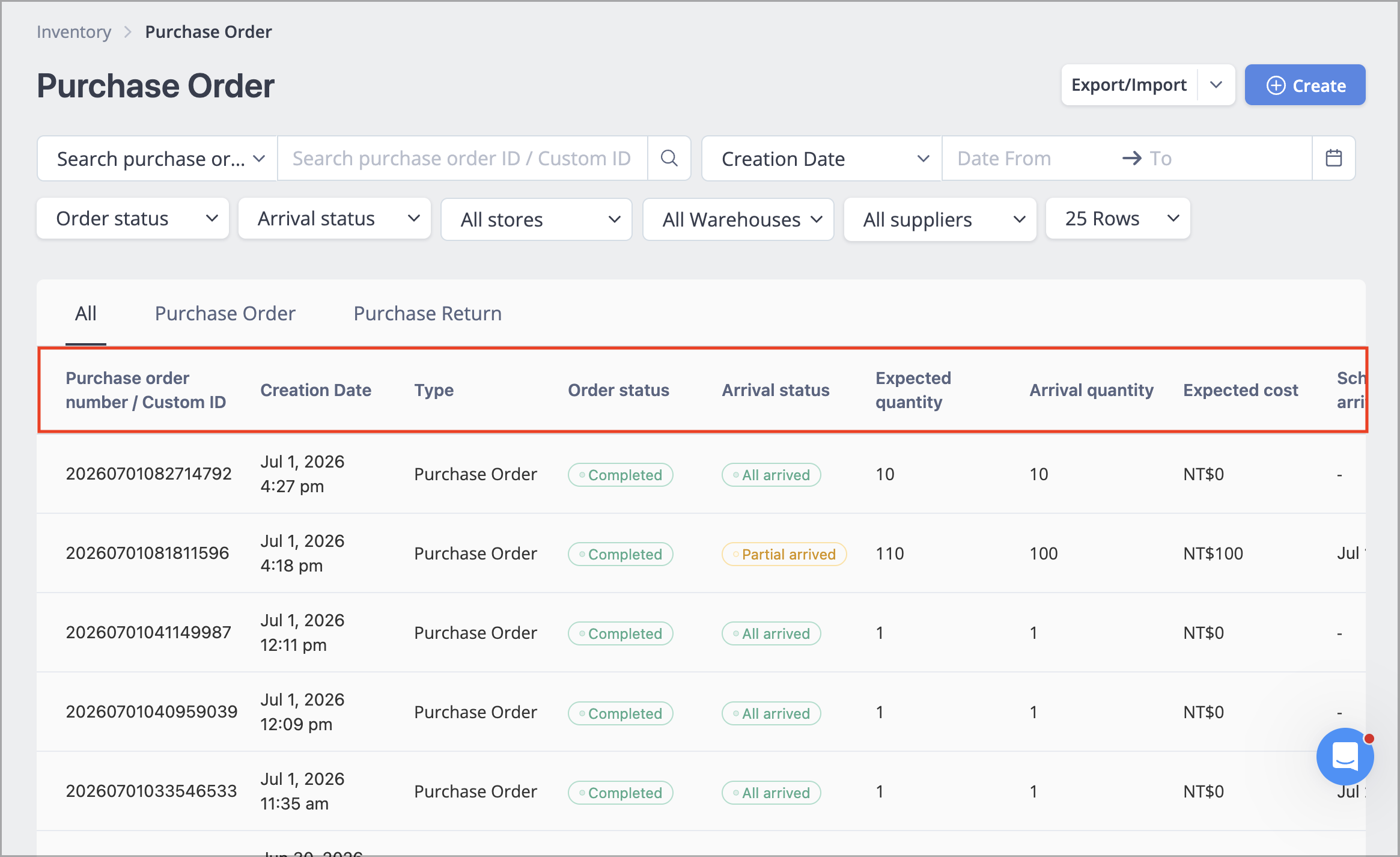Click the Arrival quantity column header
The height and width of the screenshot is (857, 1400).
click(1092, 390)
